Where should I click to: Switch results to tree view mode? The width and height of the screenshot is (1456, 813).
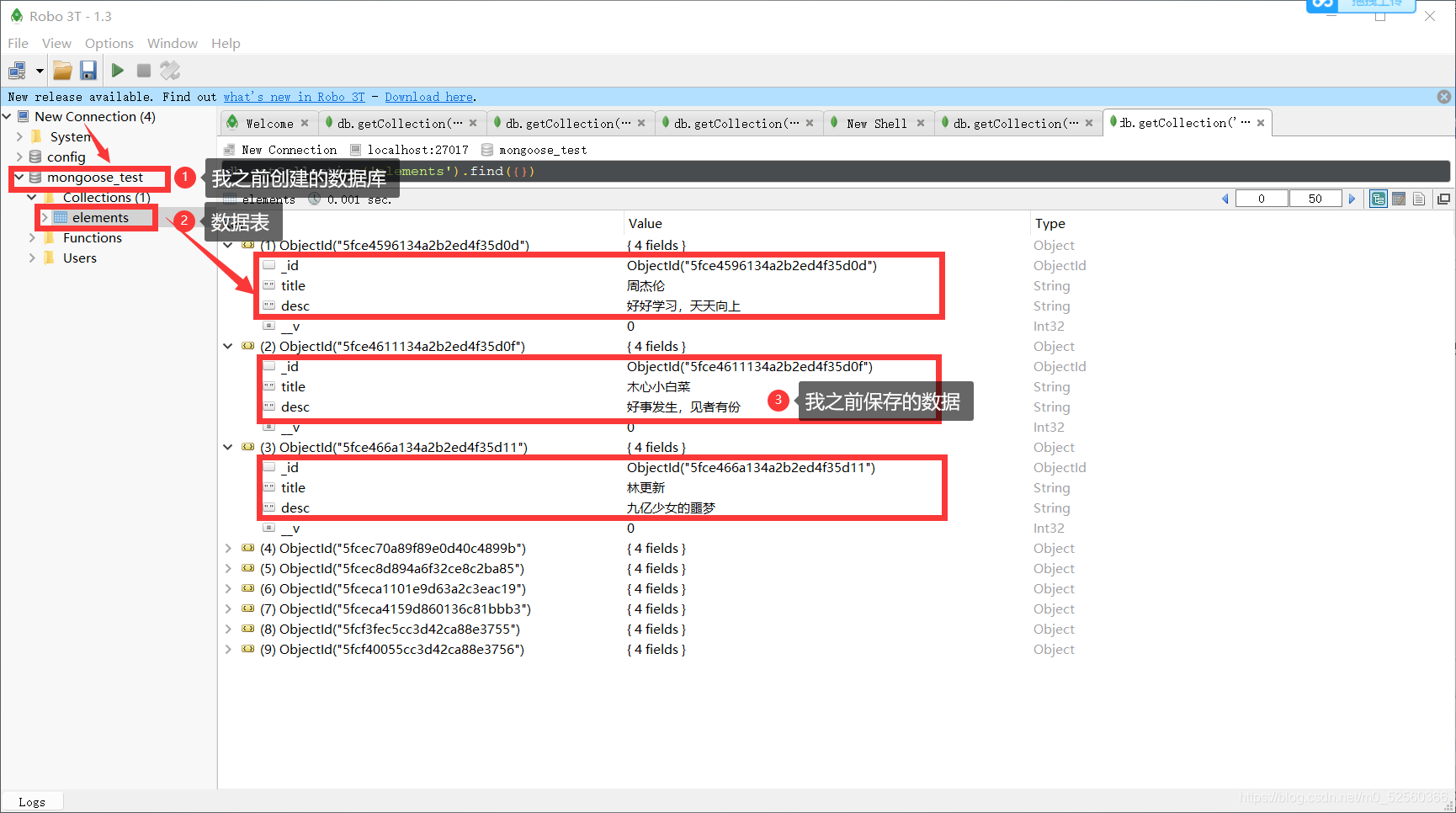(x=1379, y=199)
